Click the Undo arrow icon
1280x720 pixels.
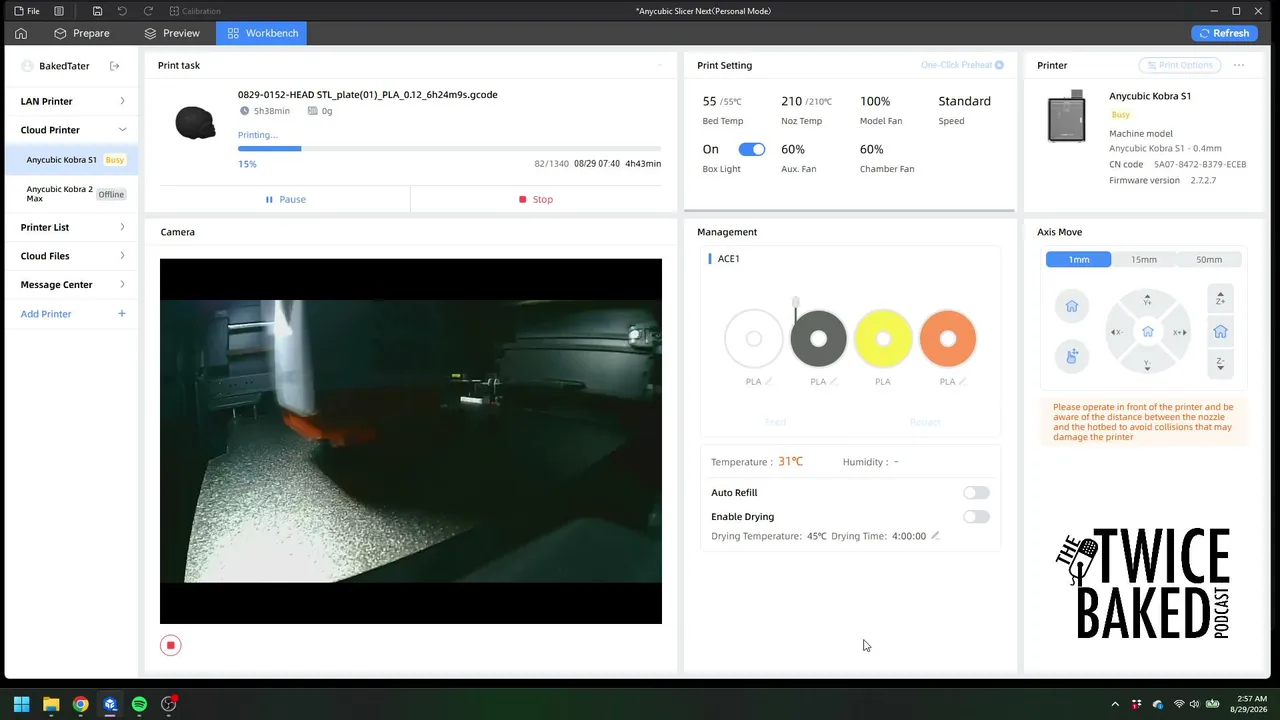pyautogui.click(x=122, y=11)
